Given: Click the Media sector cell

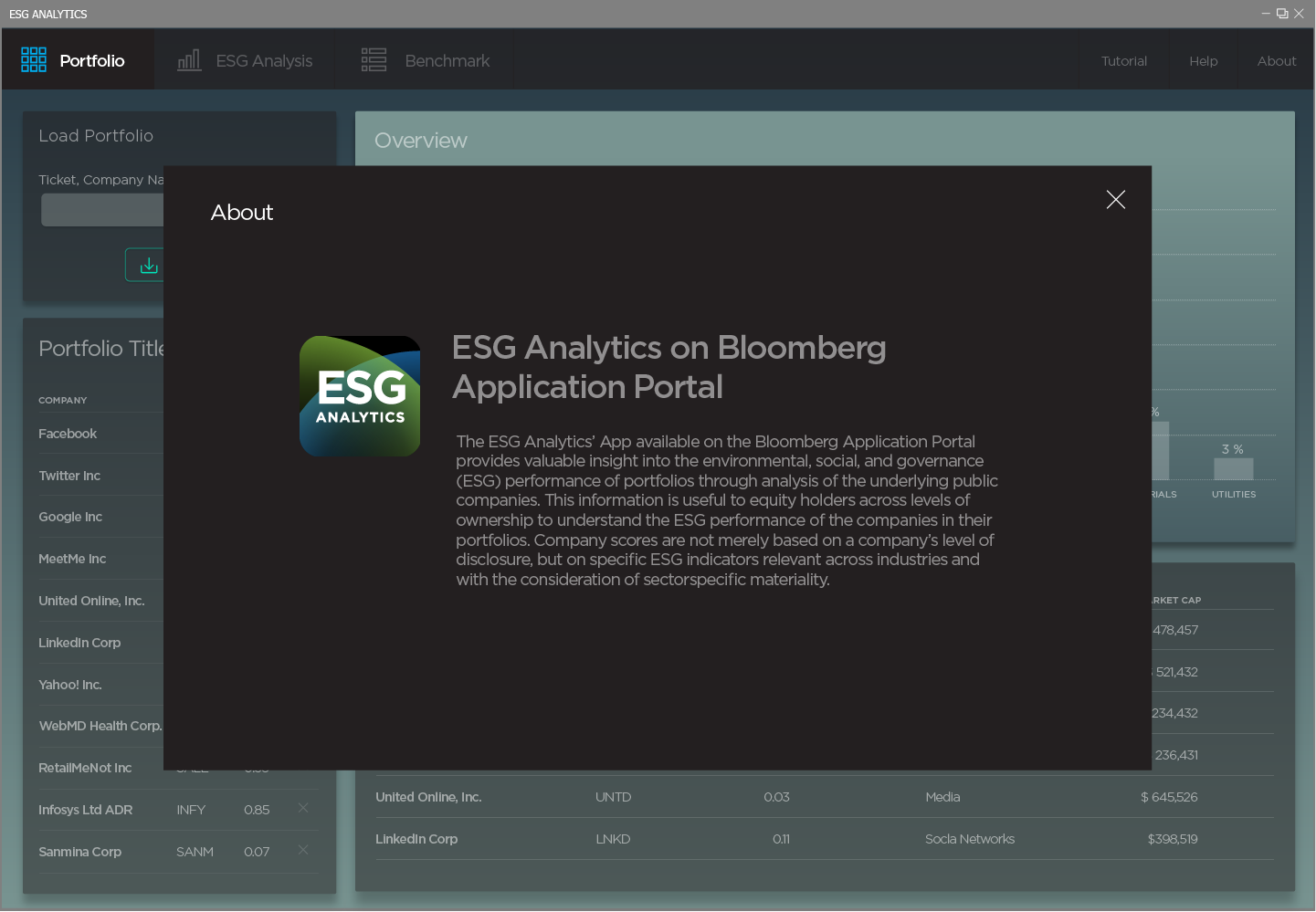Looking at the screenshot, I should 942,797.
